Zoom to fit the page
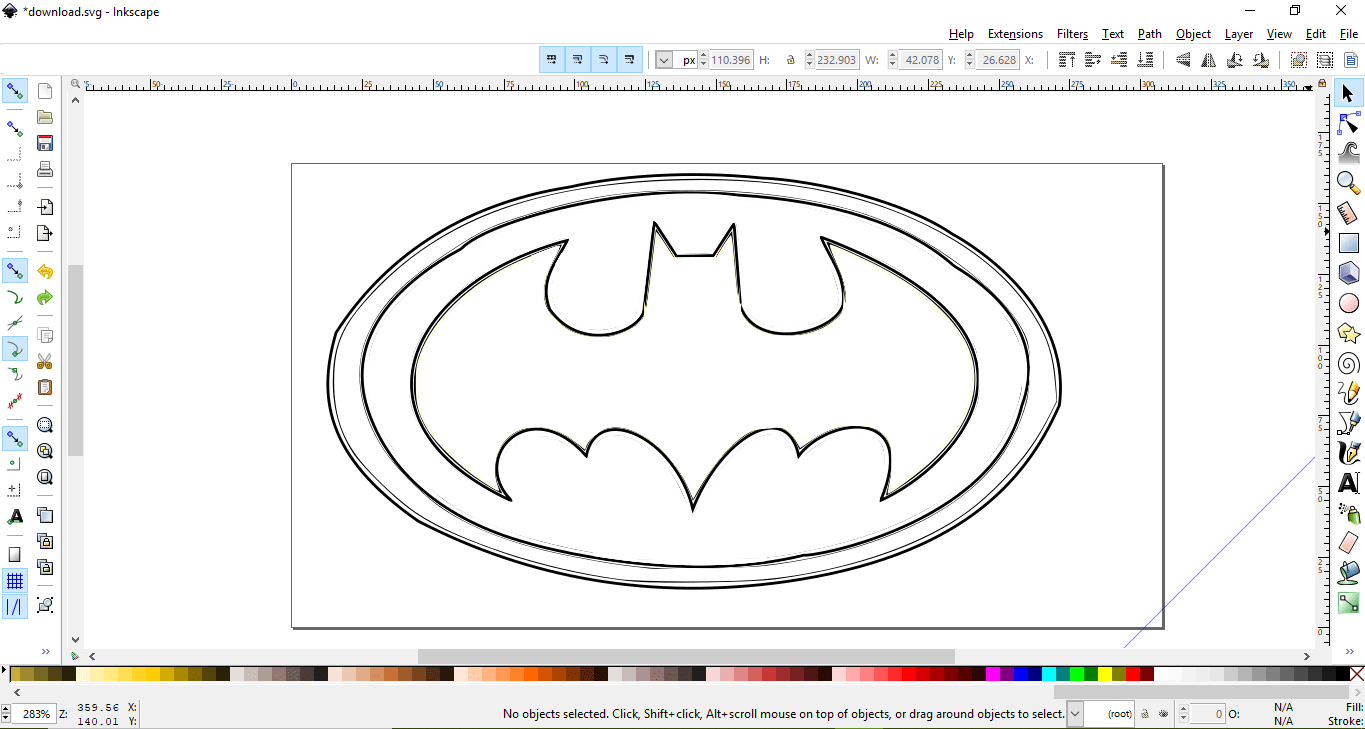This screenshot has height=729, width=1365. point(45,477)
